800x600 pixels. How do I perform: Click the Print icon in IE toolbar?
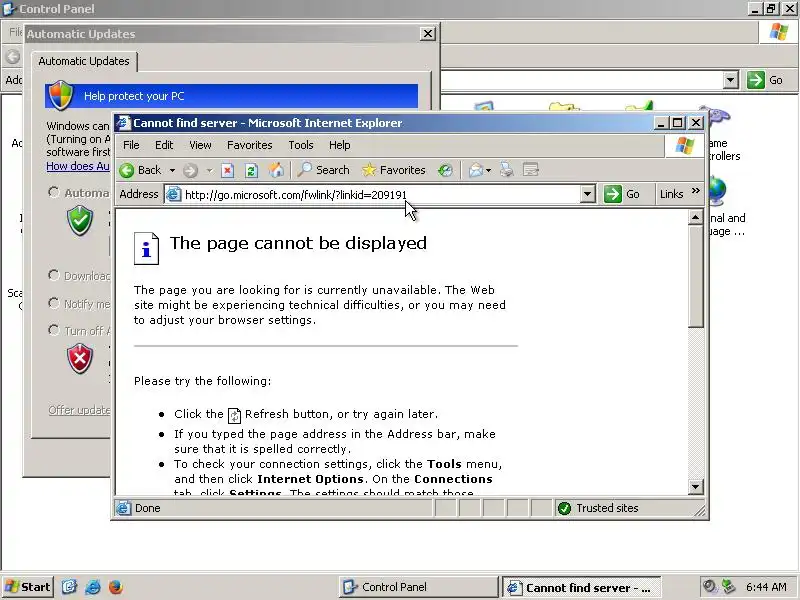(x=507, y=170)
